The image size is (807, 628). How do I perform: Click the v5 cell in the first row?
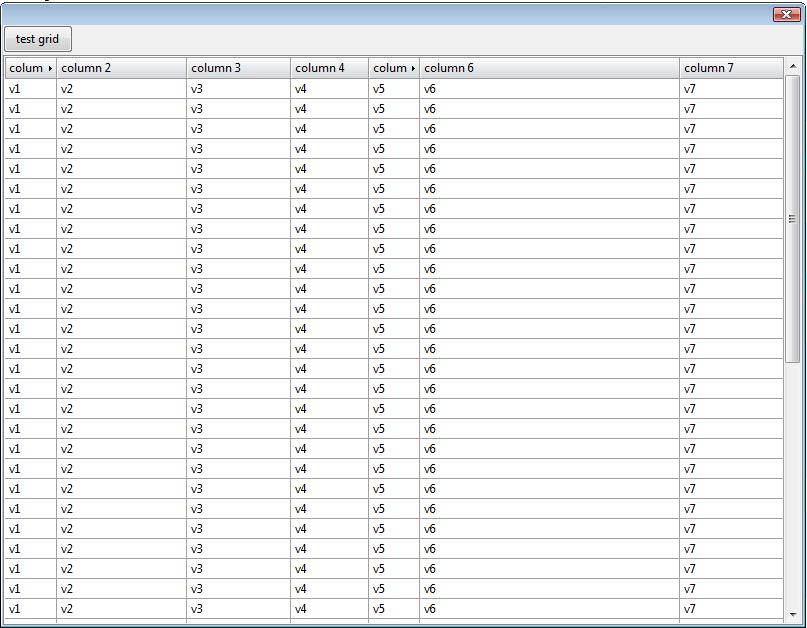[x=393, y=89]
